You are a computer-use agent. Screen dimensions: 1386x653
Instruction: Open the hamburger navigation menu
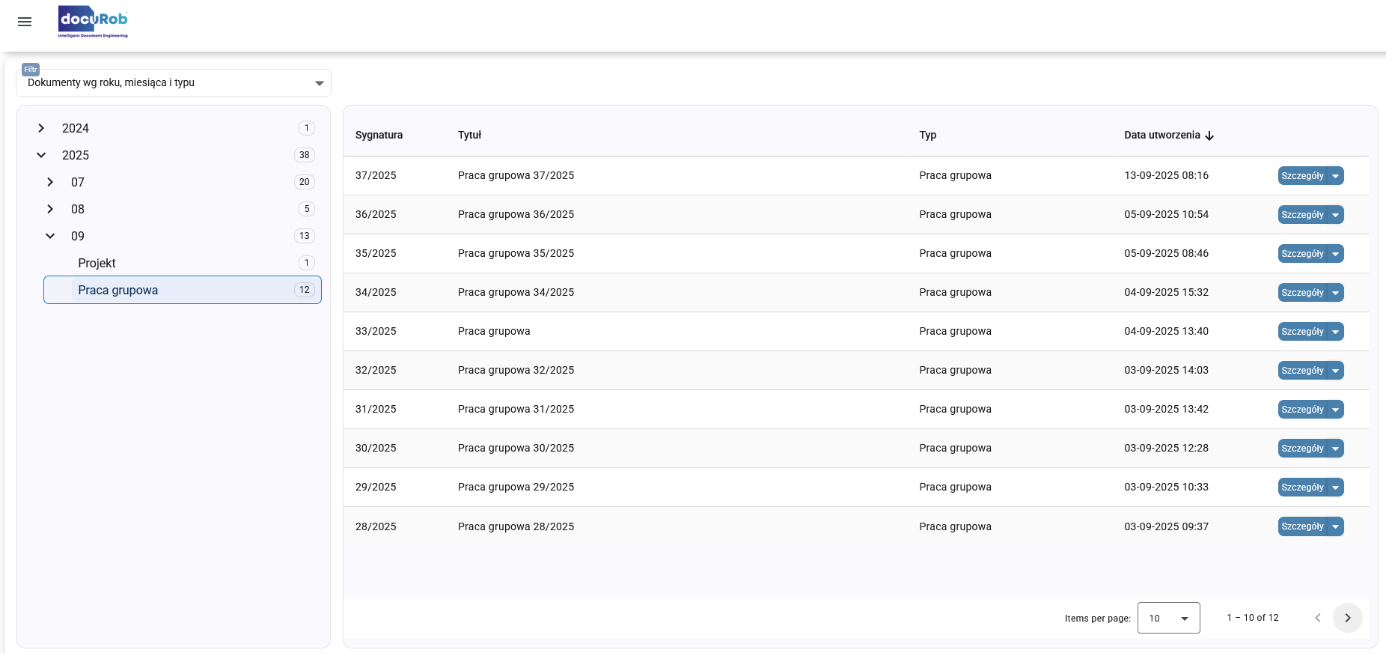[25, 22]
